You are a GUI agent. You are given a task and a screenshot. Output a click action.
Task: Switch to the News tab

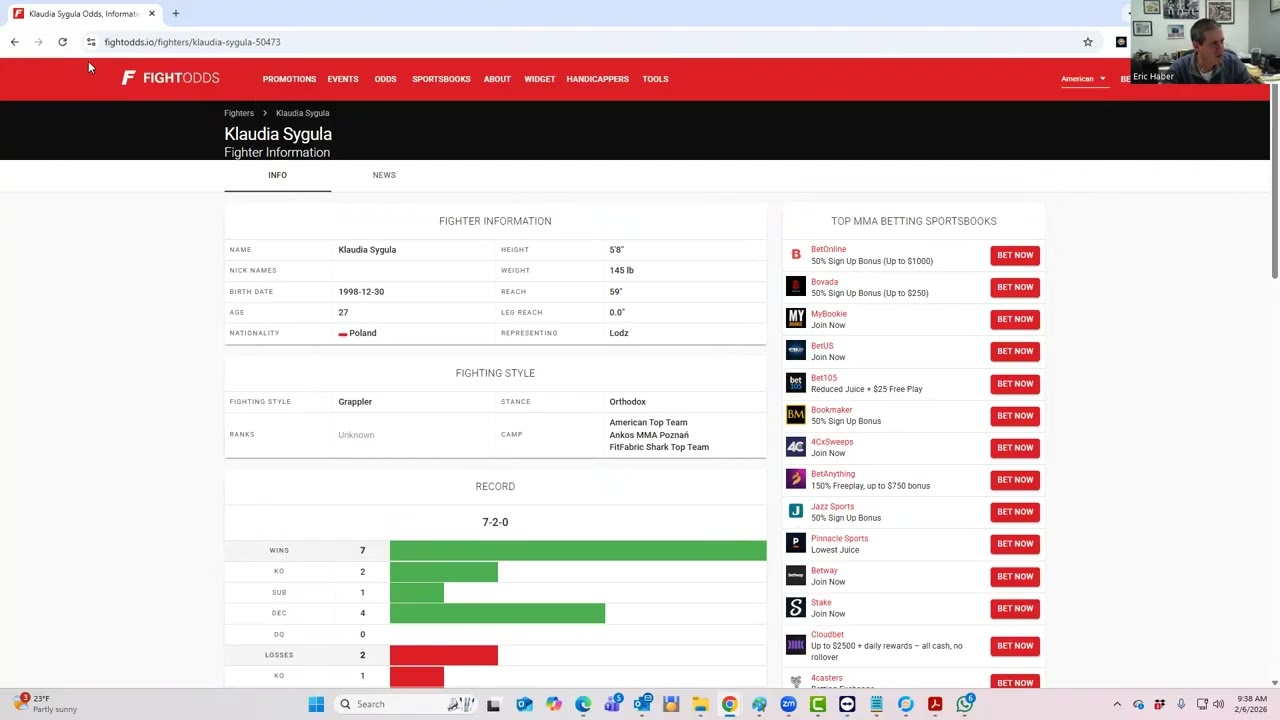tap(384, 175)
